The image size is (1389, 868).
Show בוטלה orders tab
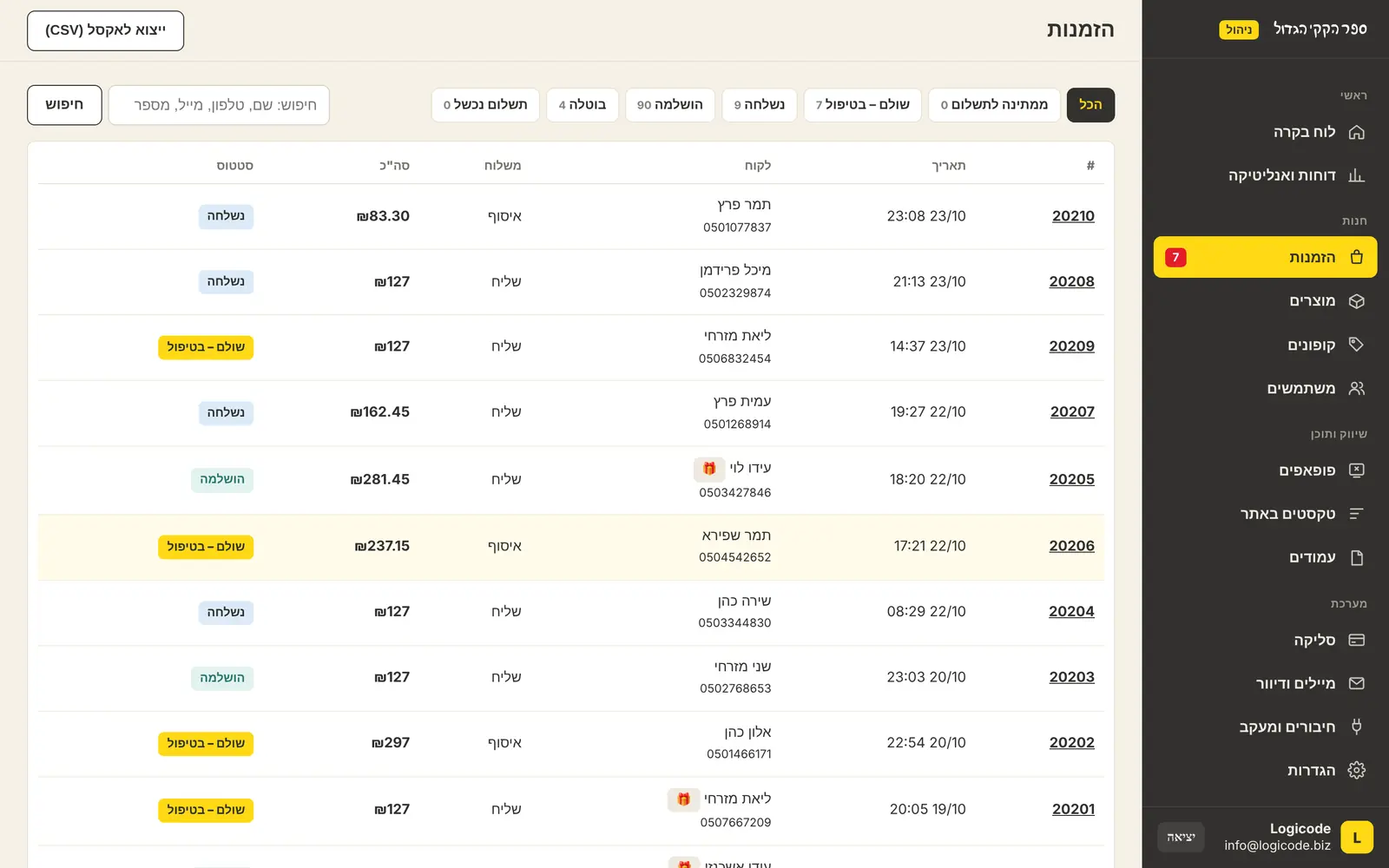pyautogui.click(x=583, y=105)
